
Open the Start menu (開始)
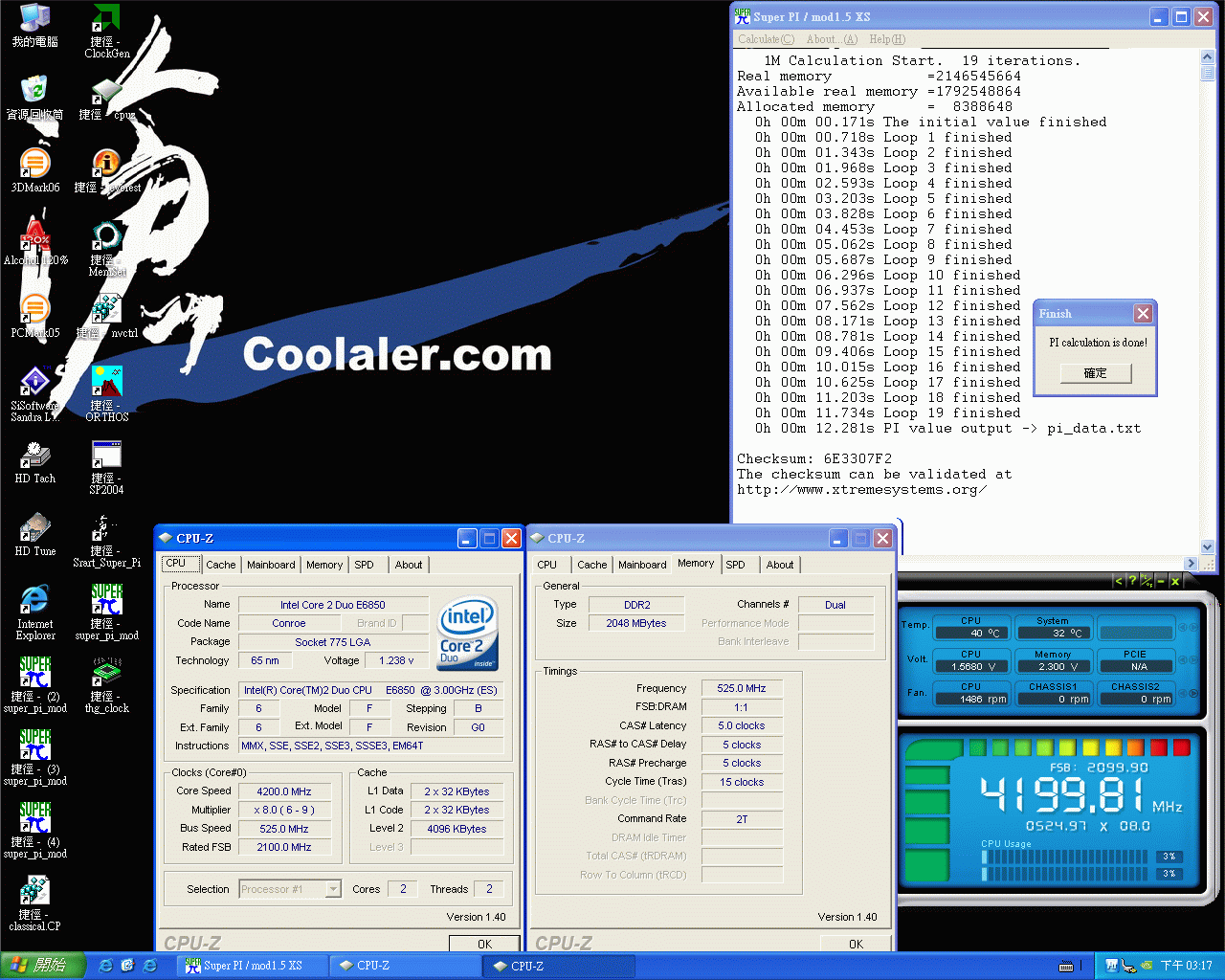coord(41,966)
